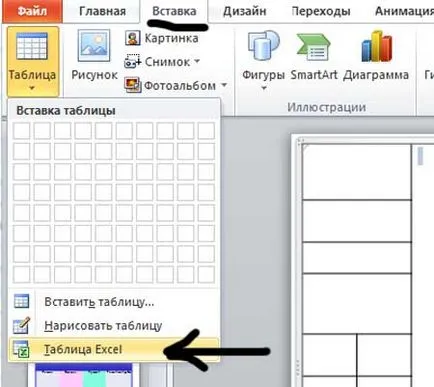This screenshot has width=434, height=387.
Task: Click the draw table pencil icon
Action: tap(21, 326)
